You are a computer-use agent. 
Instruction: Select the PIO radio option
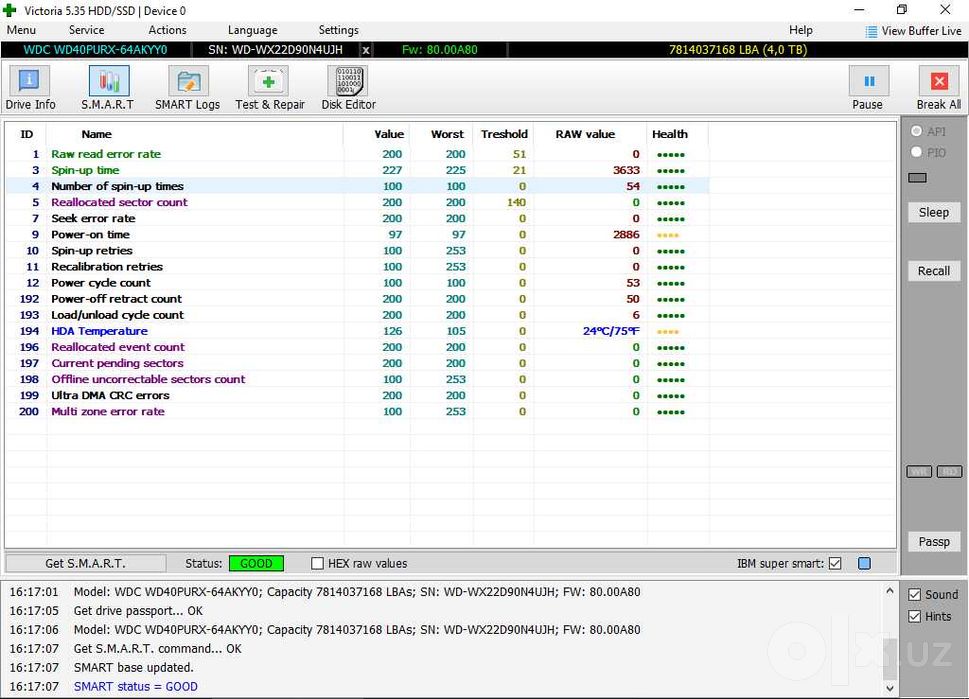point(916,152)
